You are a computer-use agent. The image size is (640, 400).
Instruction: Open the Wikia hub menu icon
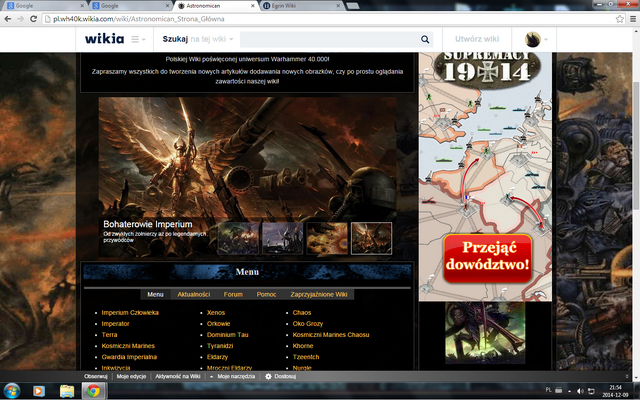tap(138, 39)
